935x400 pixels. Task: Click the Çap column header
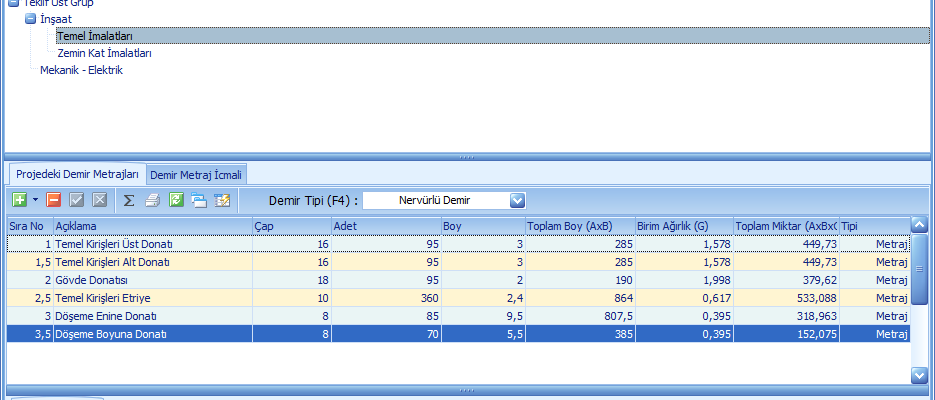point(290,226)
